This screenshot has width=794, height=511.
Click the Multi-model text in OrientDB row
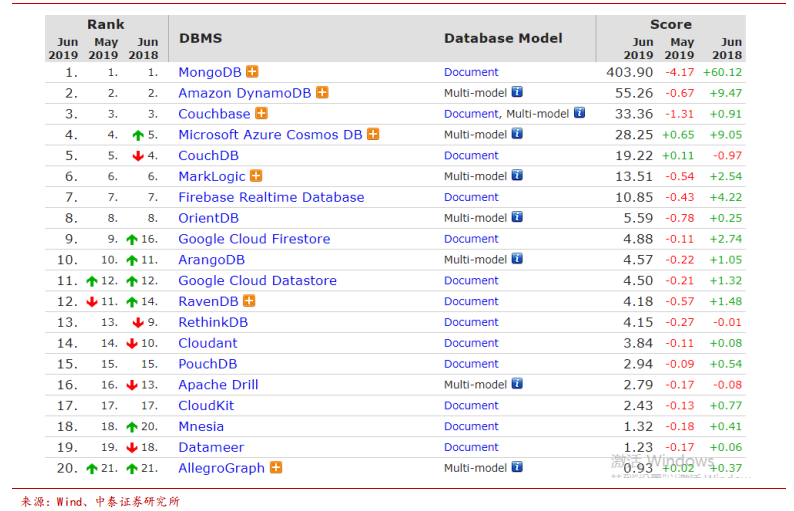pyautogui.click(x=475, y=218)
